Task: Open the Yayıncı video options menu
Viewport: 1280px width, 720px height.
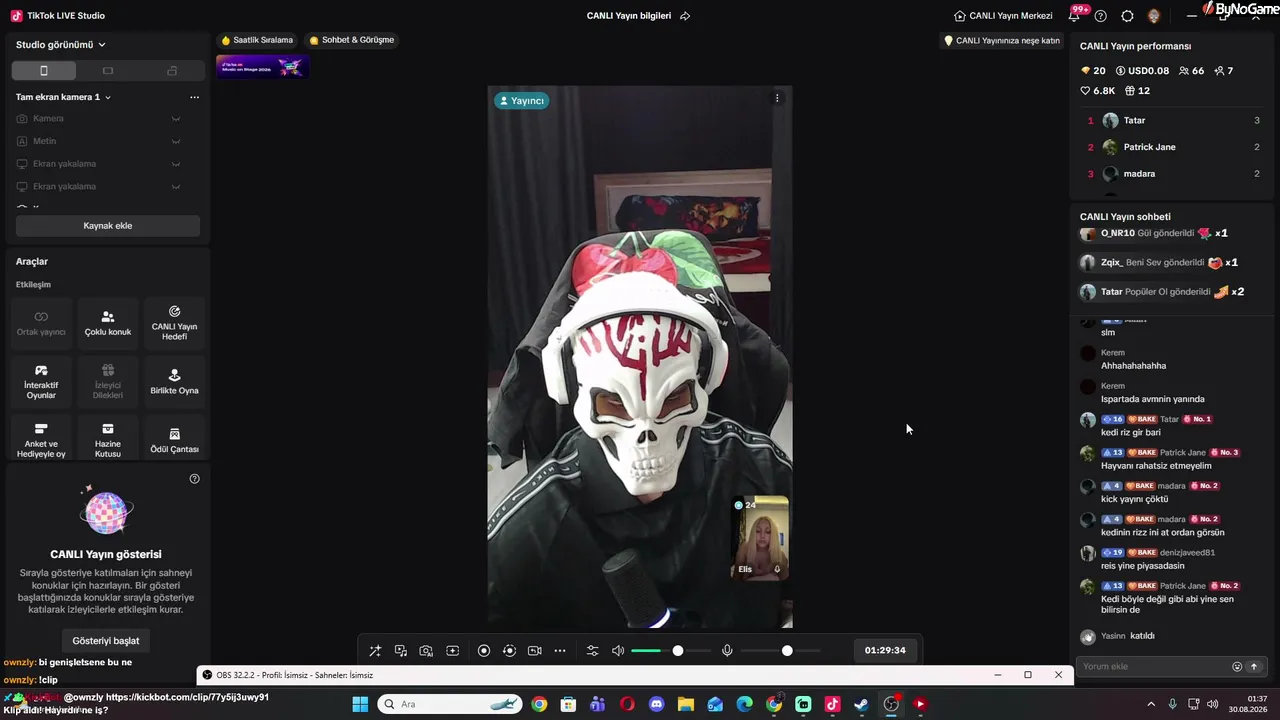Action: click(x=777, y=98)
